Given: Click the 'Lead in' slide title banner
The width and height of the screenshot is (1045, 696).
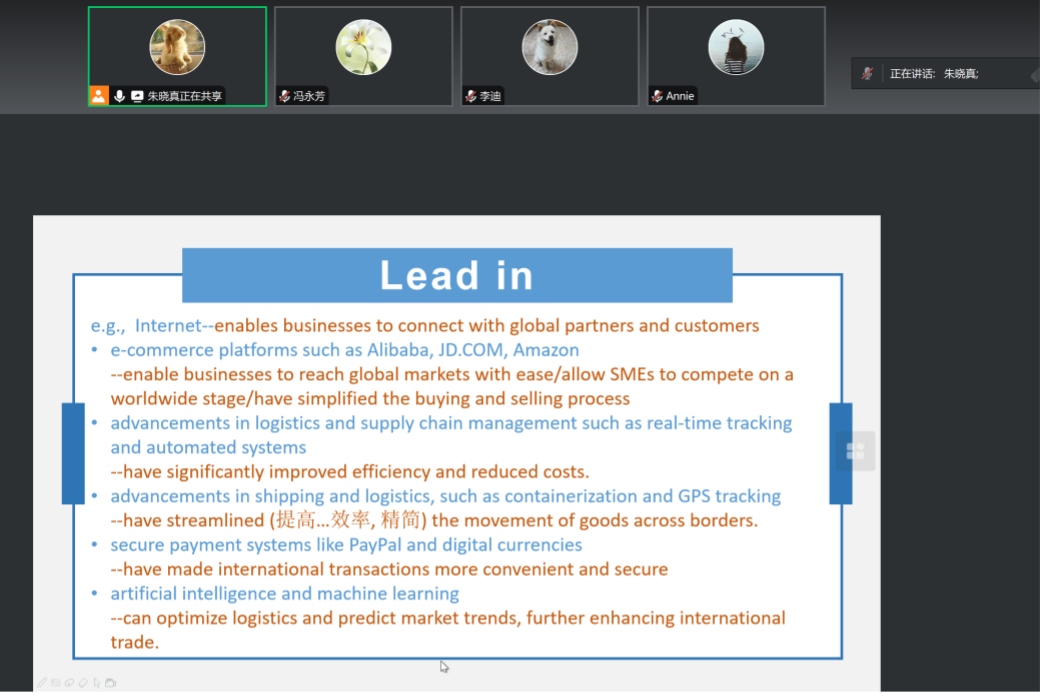Looking at the screenshot, I should [457, 276].
